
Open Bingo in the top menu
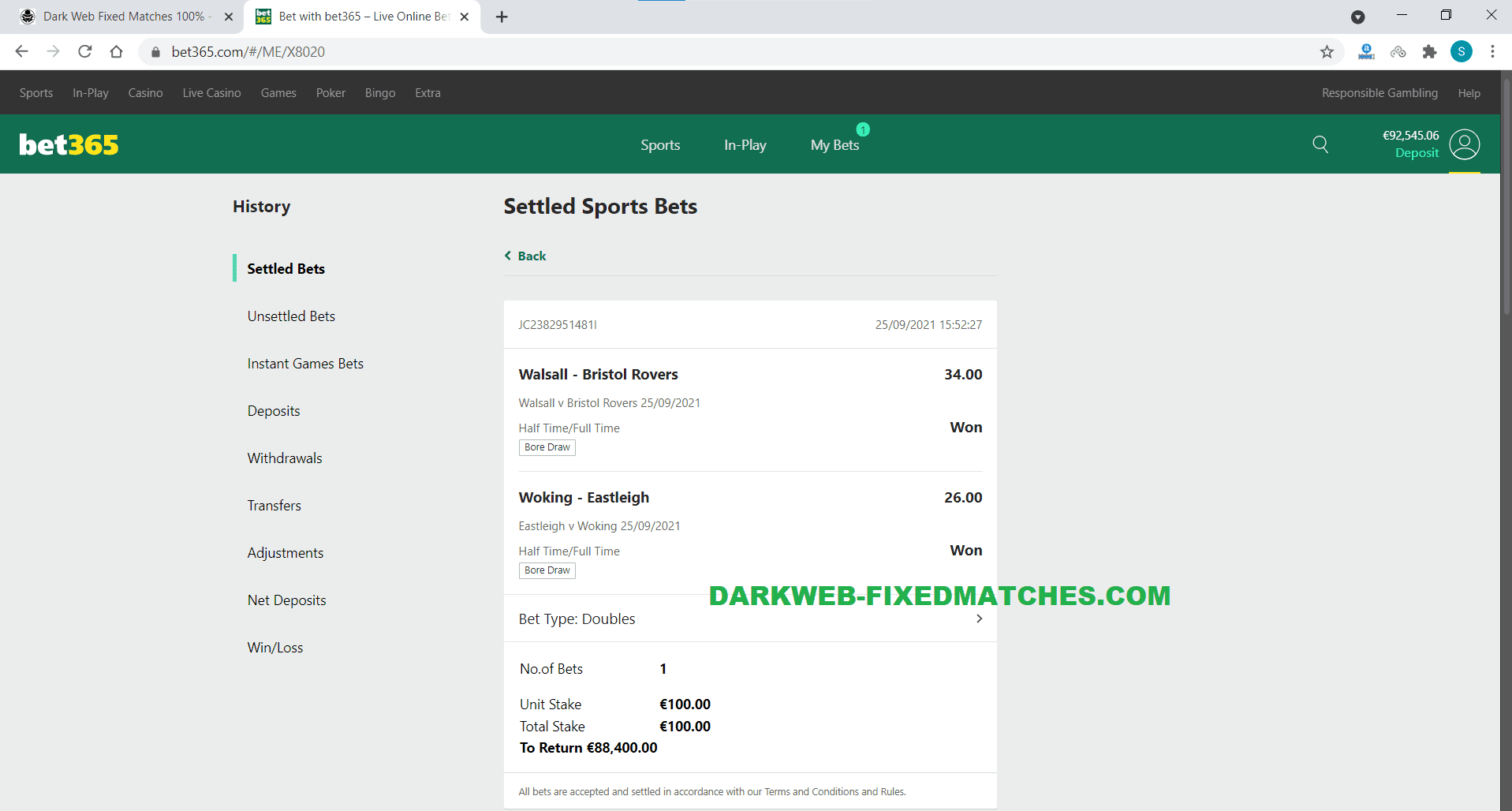pyautogui.click(x=380, y=93)
